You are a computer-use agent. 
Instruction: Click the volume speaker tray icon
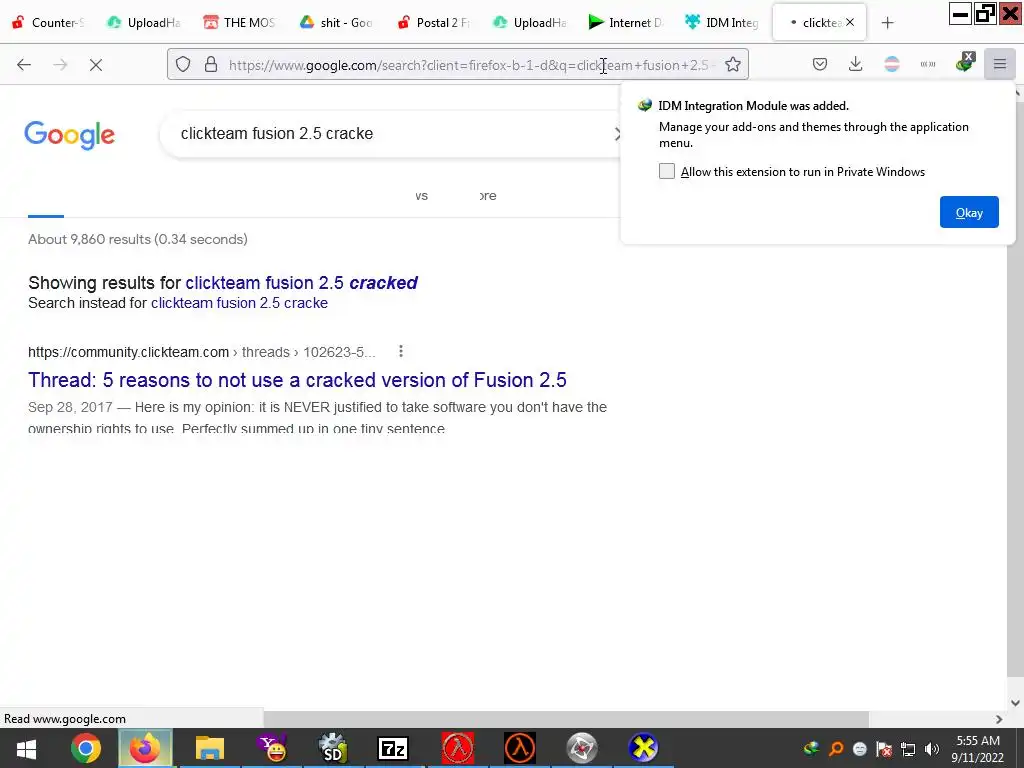(932, 749)
